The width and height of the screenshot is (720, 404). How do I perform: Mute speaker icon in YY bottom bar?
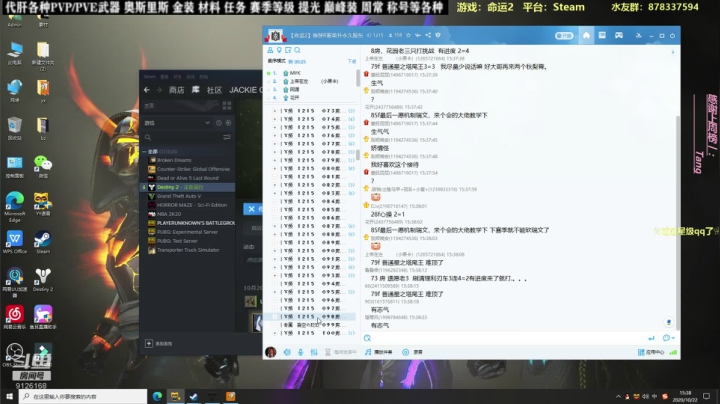coord(287,352)
